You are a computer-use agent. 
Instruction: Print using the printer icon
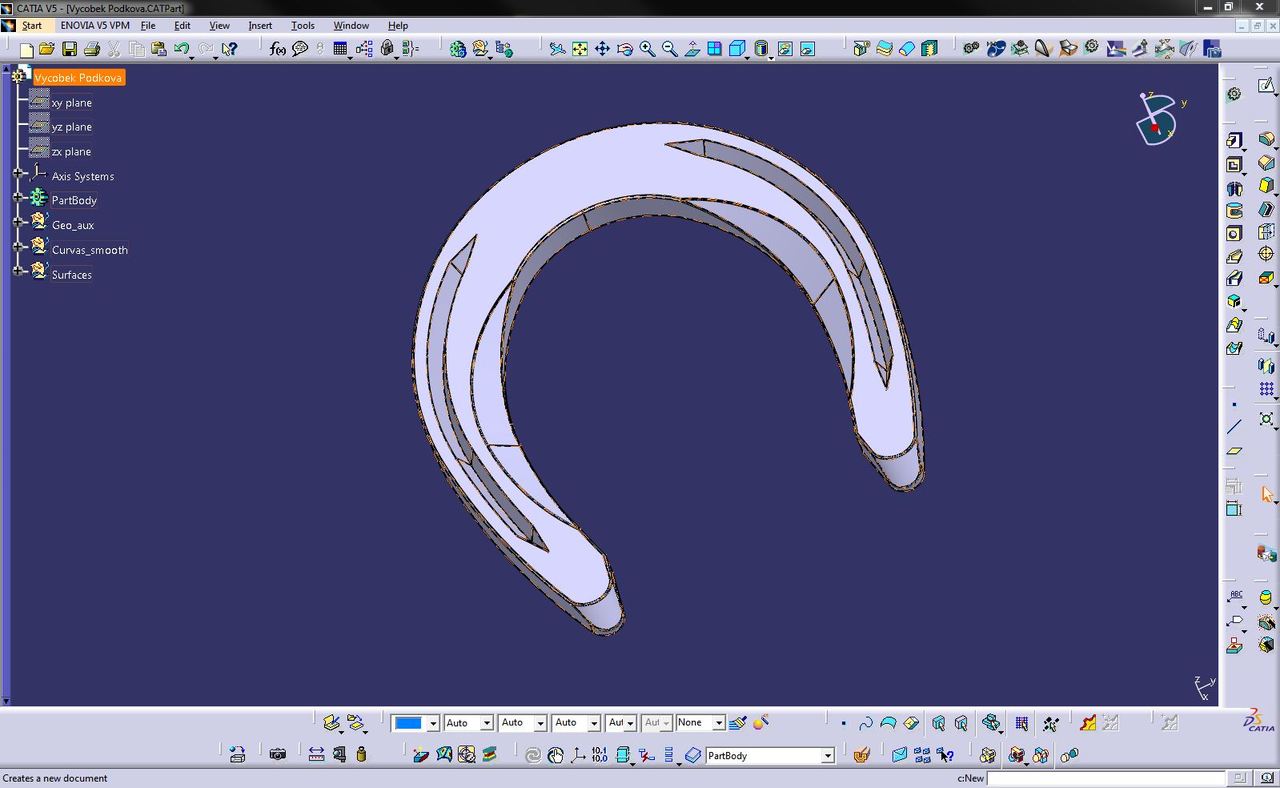click(92, 49)
